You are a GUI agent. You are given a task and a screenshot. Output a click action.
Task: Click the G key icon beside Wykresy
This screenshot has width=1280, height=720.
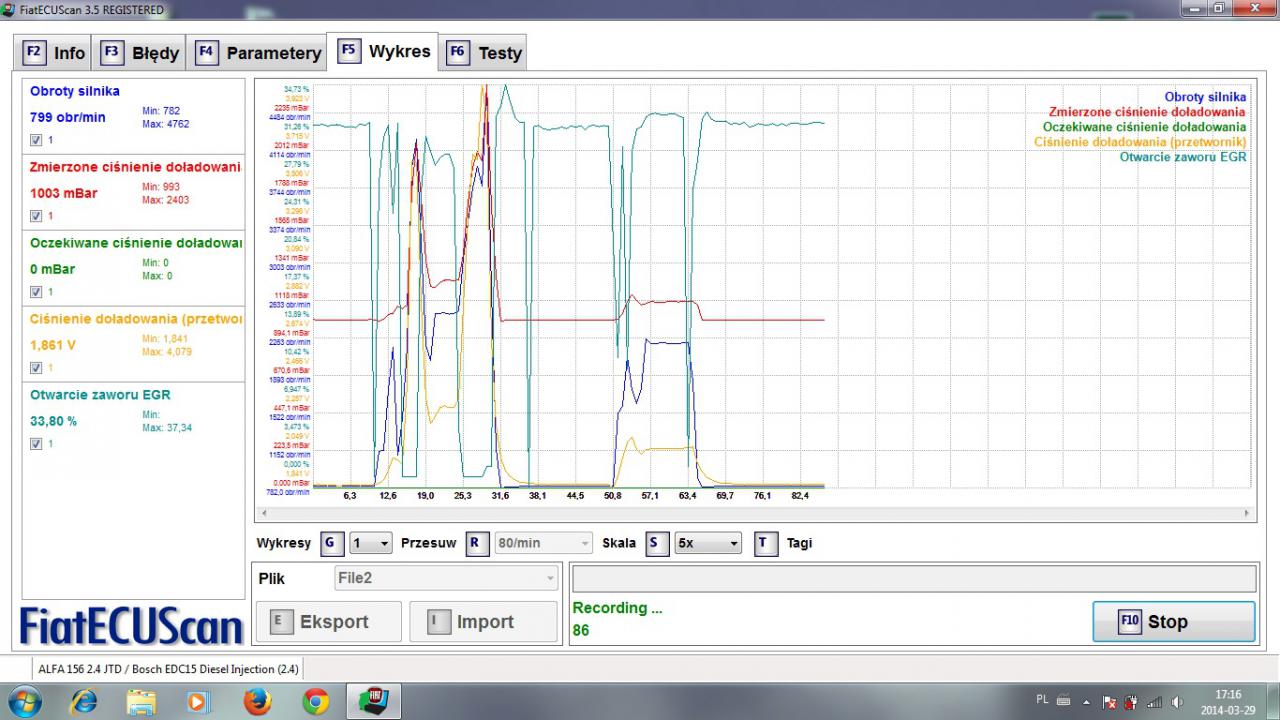332,543
